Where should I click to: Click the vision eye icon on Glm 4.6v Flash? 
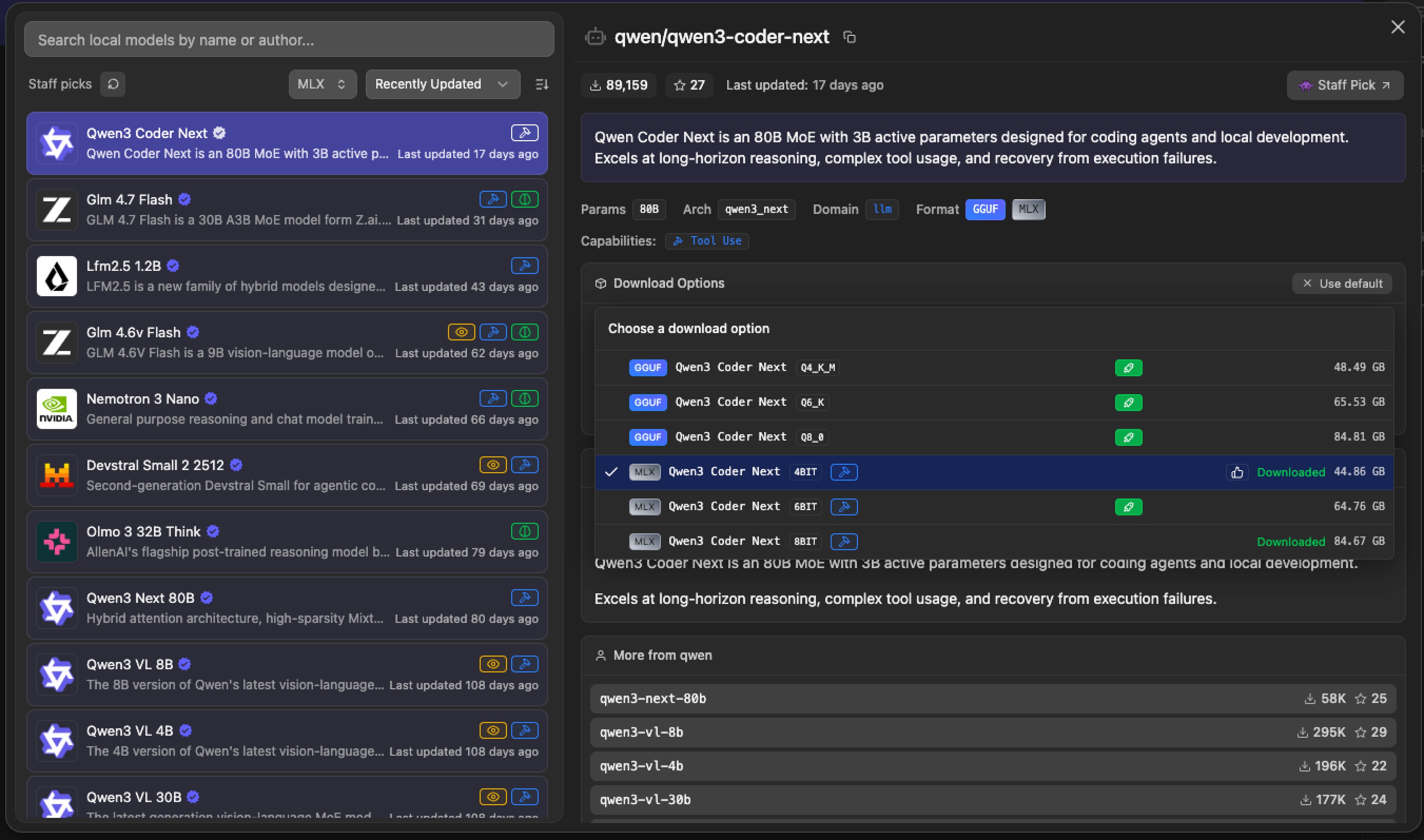click(461, 333)
